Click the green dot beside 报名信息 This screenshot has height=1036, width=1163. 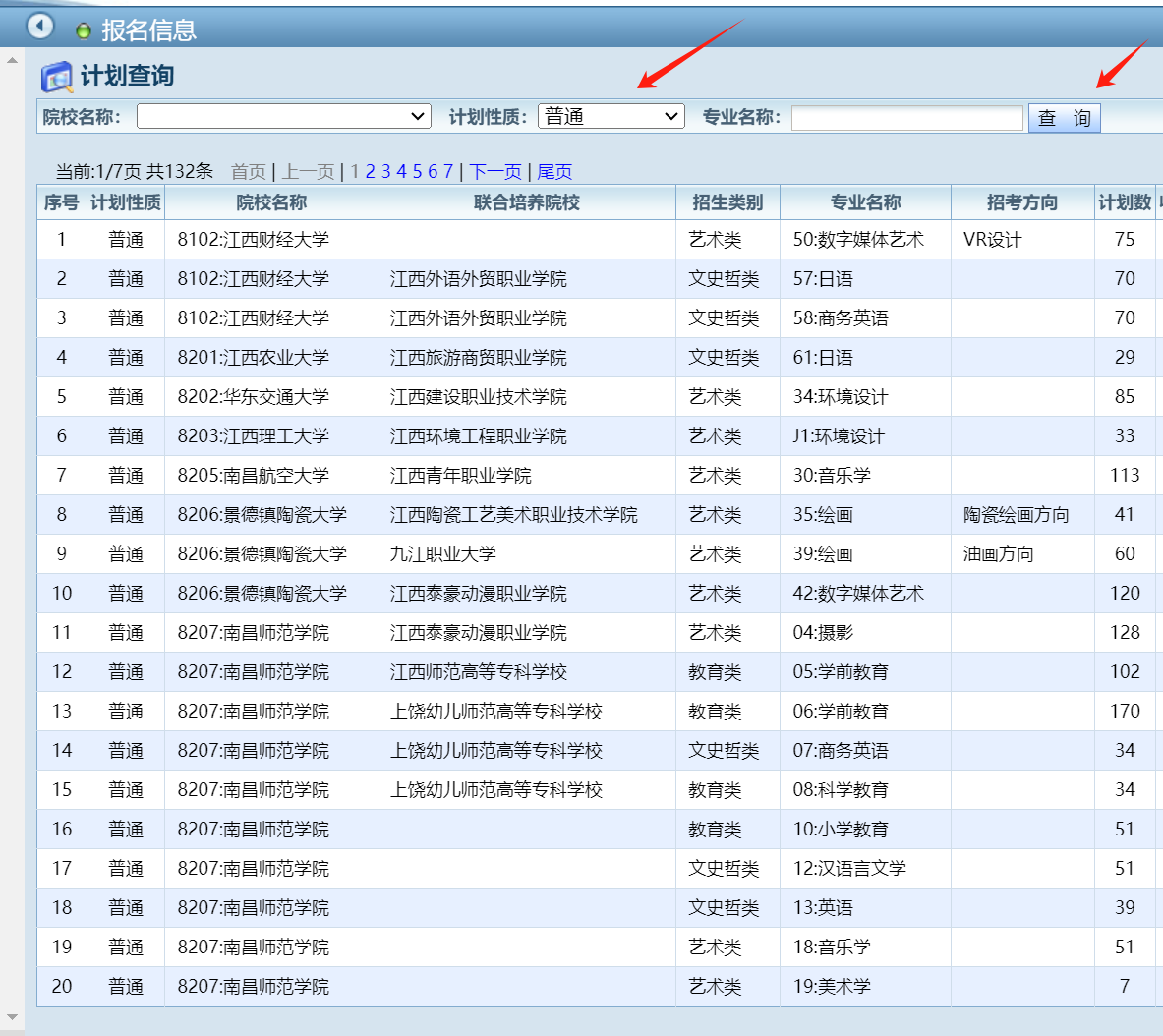click(x=84, y=31)
